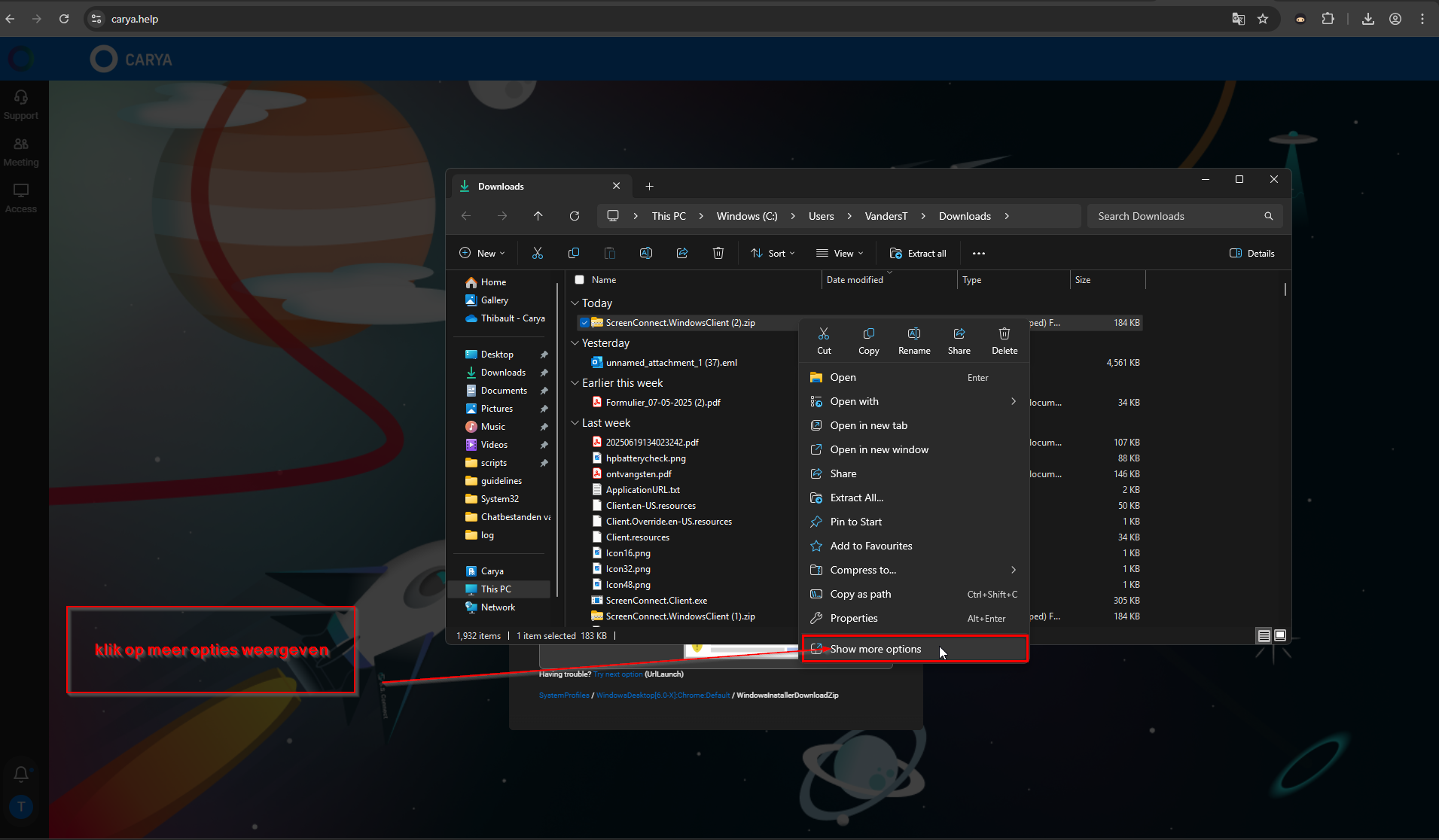Open the Support section in the Carya sidebar
This screenshot has width=1439, height=840.
[21, 105]
